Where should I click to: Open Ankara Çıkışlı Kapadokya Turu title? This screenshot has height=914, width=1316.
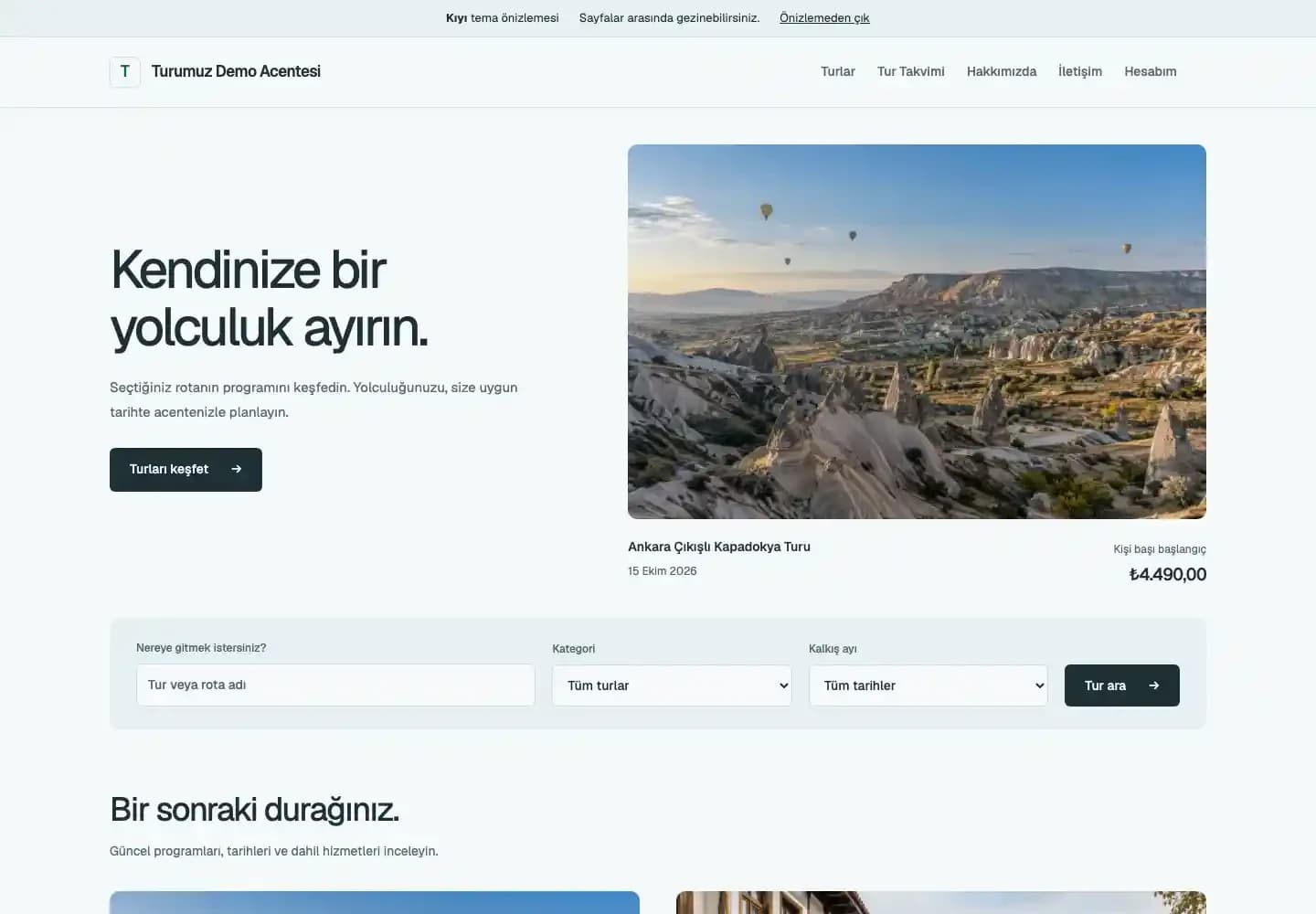pyautogui.click(x=719, y=547)
